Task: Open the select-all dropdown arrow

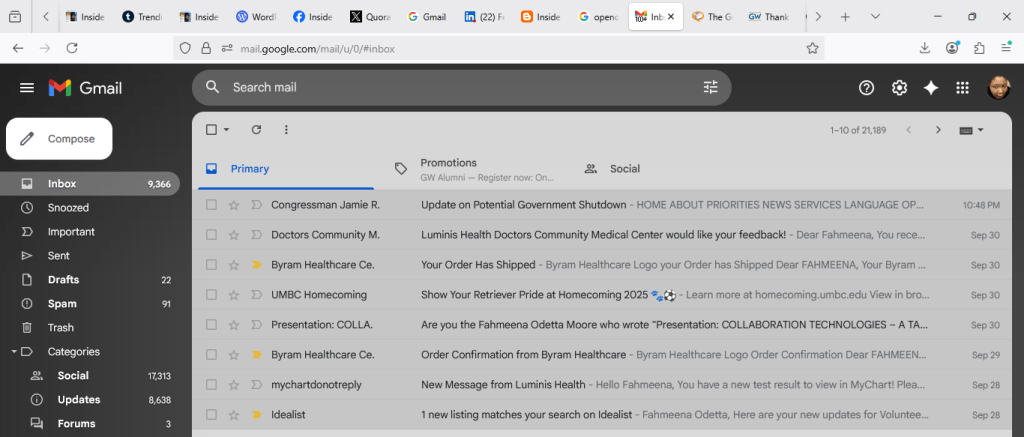Action: coord(227,129)
